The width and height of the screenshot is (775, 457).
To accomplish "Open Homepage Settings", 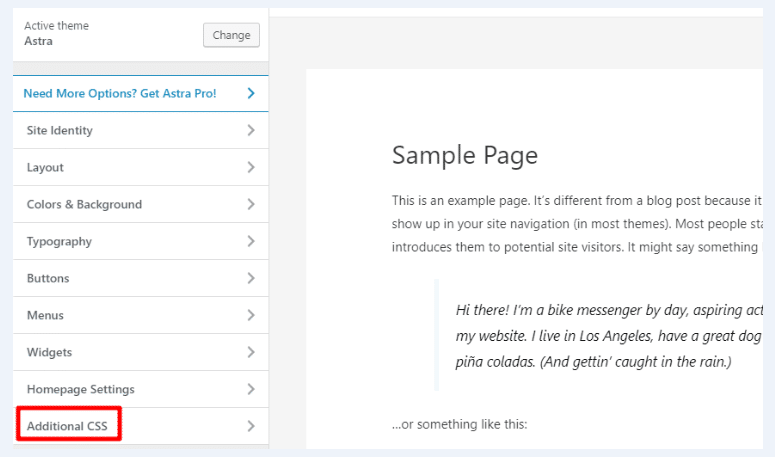I will coord(80,389).
